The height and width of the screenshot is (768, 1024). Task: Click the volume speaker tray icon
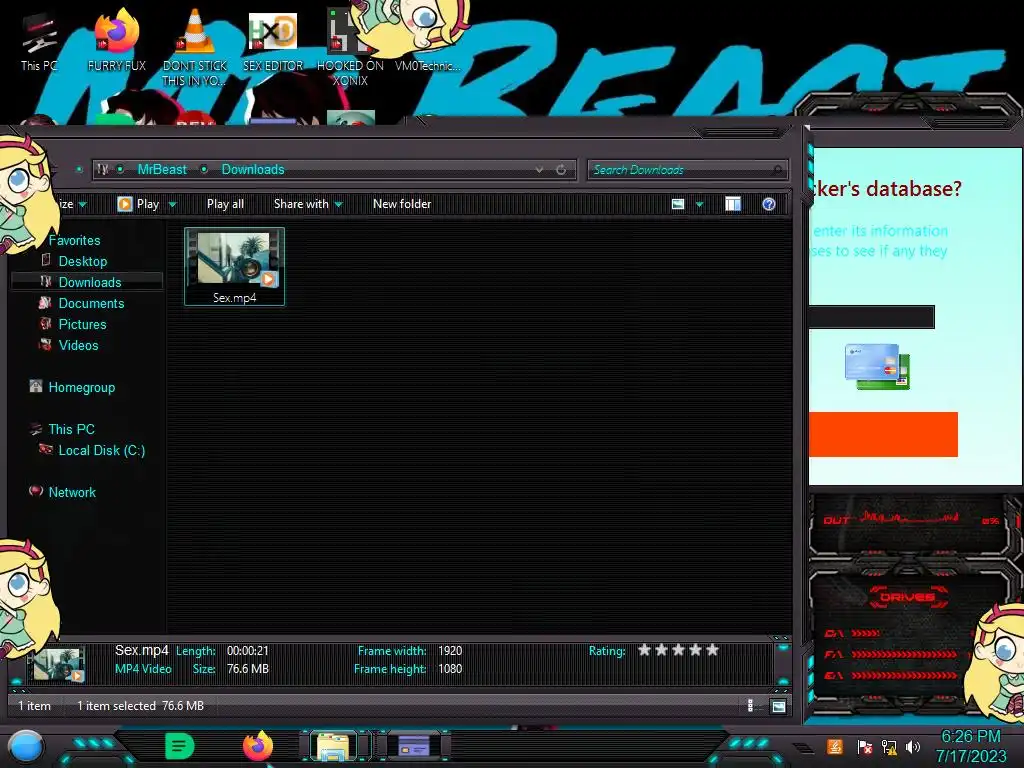tap(913, 746)
